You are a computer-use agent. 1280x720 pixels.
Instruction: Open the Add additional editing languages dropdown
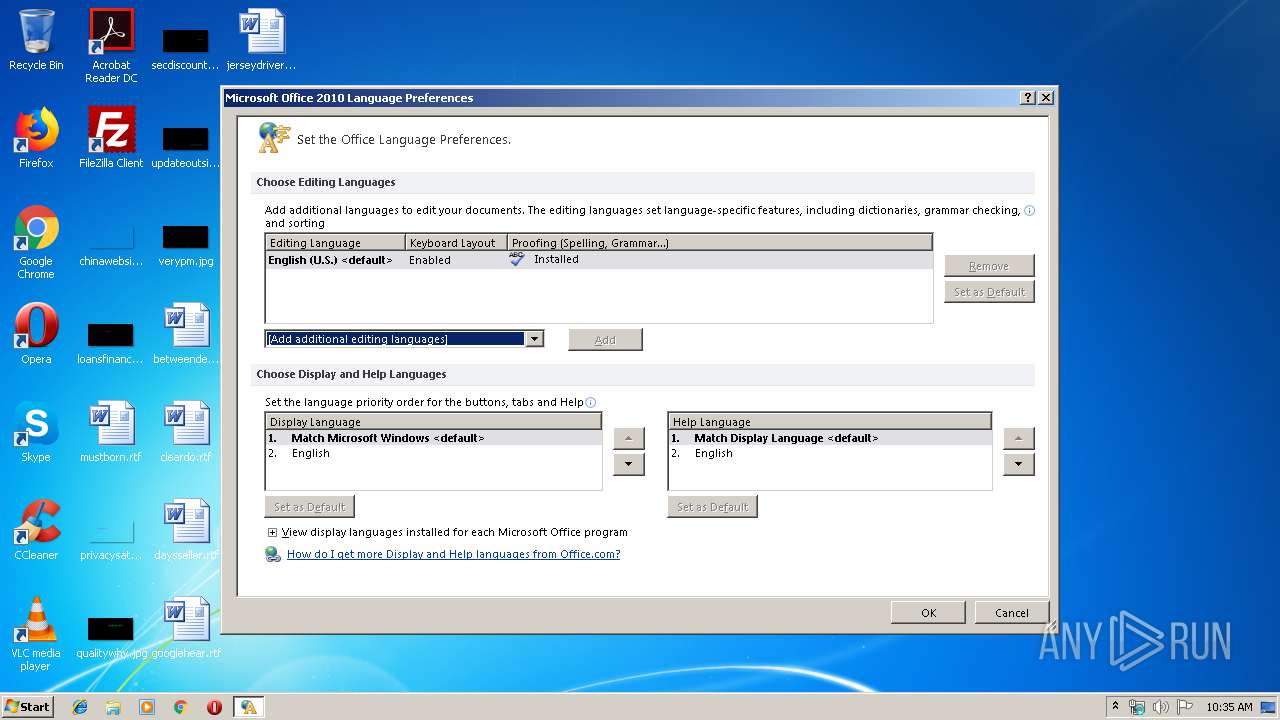coord(535,339)
